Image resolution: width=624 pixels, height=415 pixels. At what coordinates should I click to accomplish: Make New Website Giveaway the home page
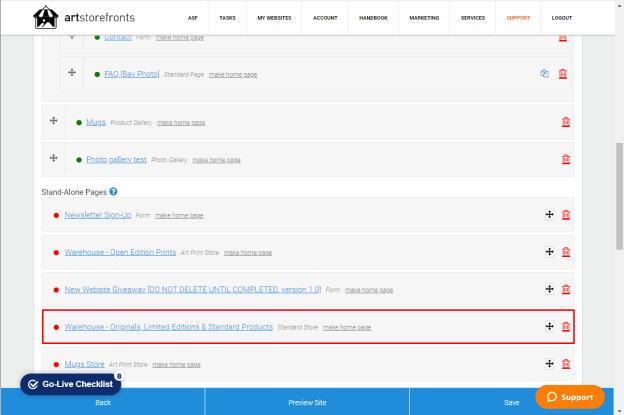point(369,290)
